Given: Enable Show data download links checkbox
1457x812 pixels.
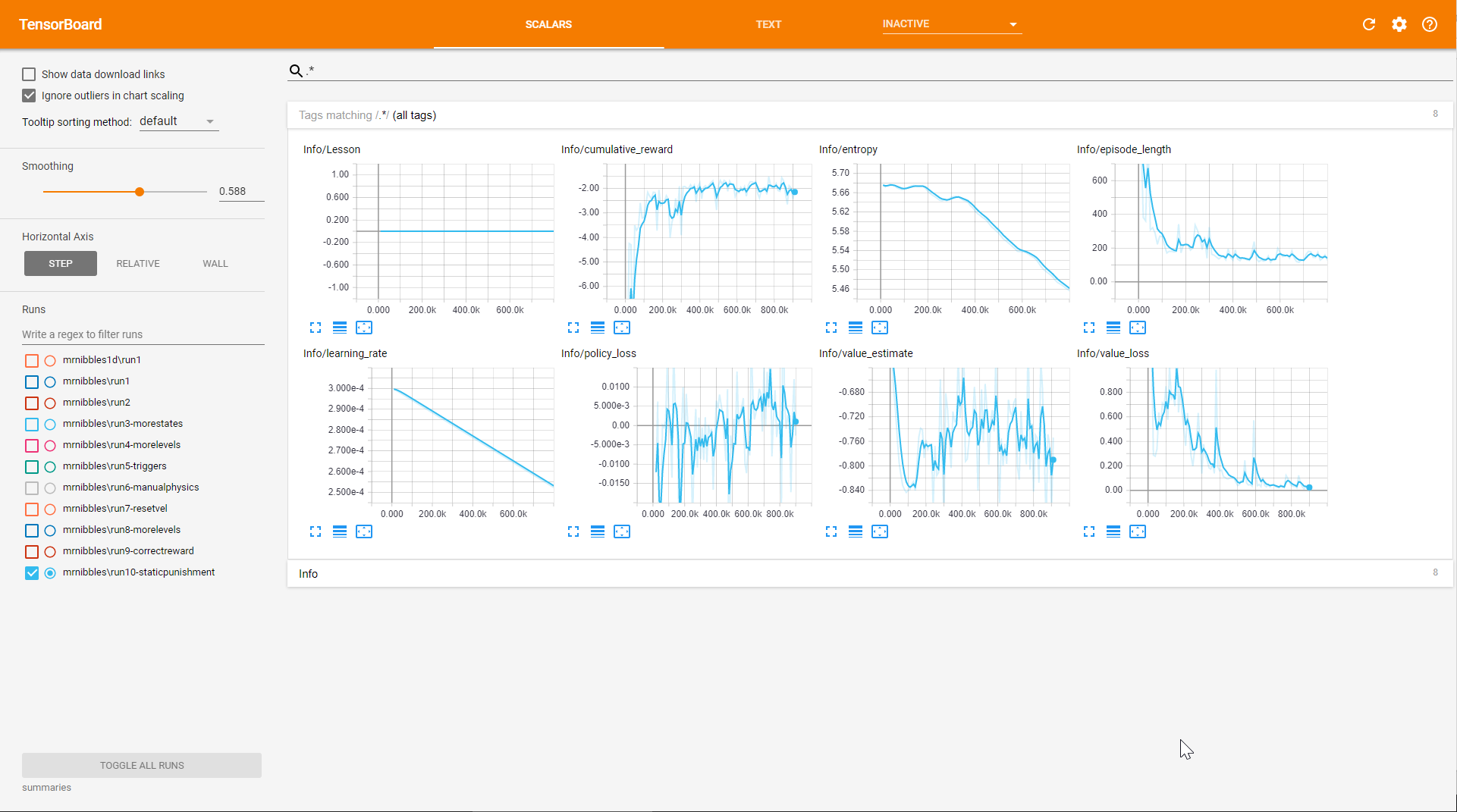Looking at the screenshot, I should (29, 74).
